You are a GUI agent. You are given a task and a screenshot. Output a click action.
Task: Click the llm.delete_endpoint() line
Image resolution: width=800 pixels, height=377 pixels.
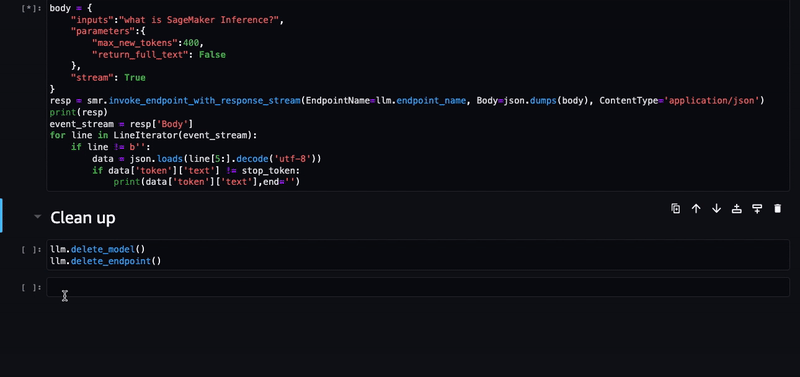point(106,261)
